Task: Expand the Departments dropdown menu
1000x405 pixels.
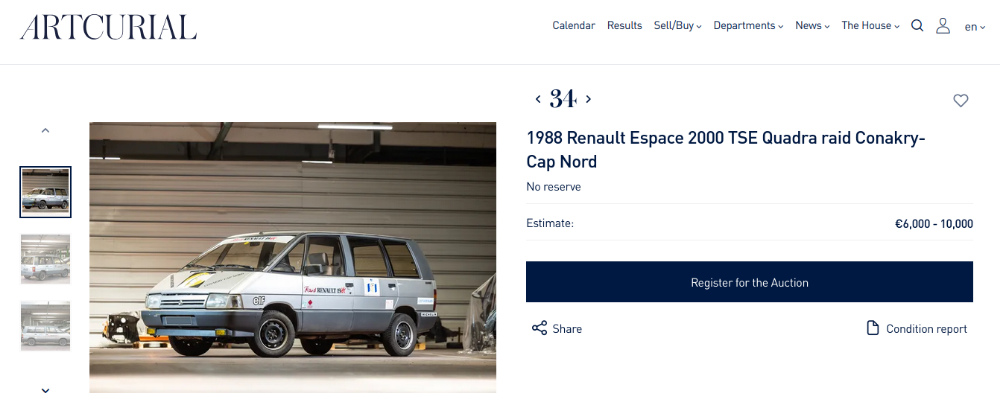Action: tap(748, 26)
